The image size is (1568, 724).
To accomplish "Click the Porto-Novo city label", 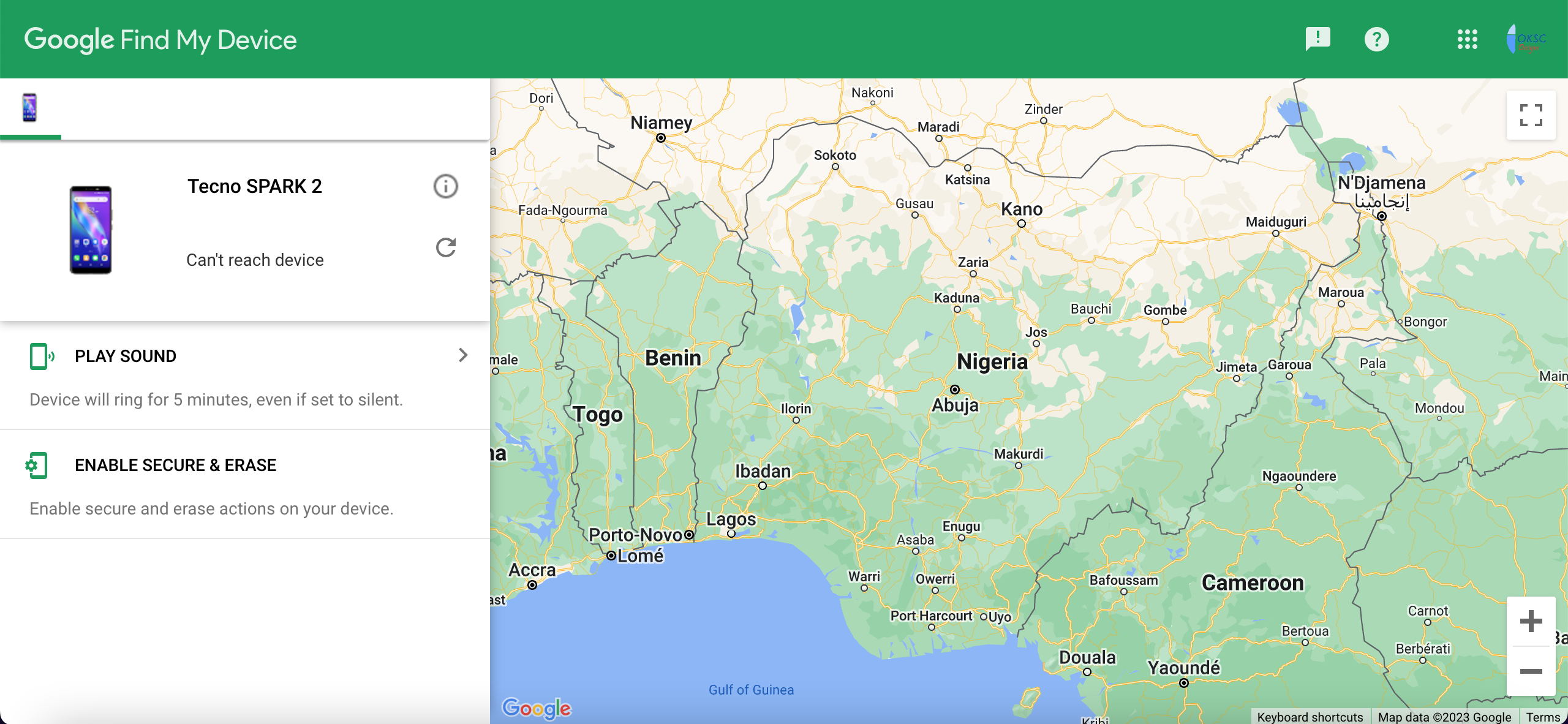I will coord(635,535).
